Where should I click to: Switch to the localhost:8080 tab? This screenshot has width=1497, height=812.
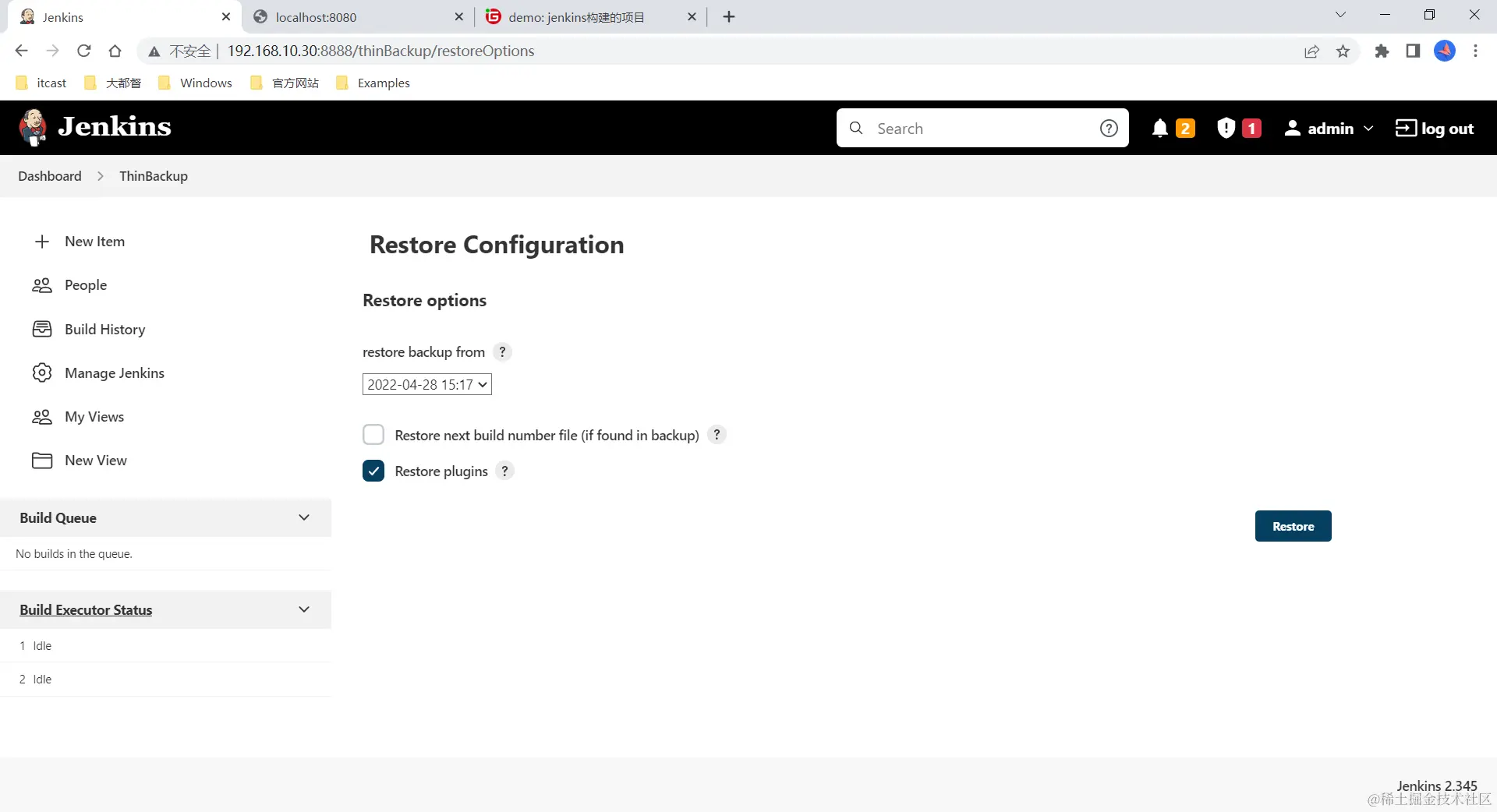coord(359,17)
